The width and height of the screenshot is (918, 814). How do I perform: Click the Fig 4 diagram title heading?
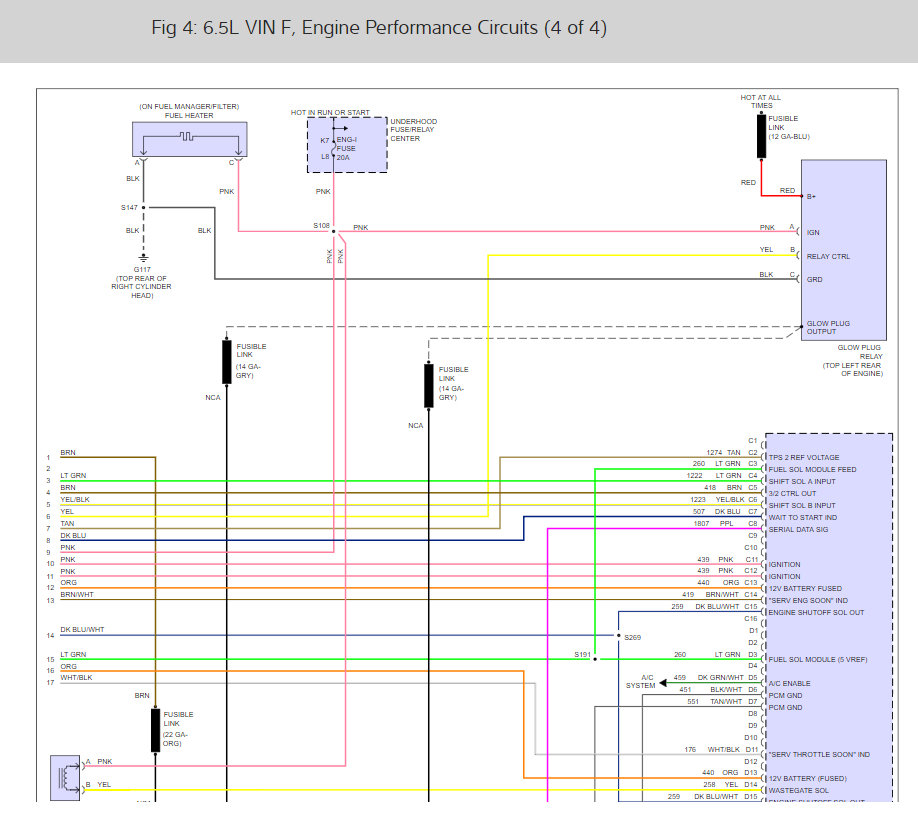pos(379,28)
